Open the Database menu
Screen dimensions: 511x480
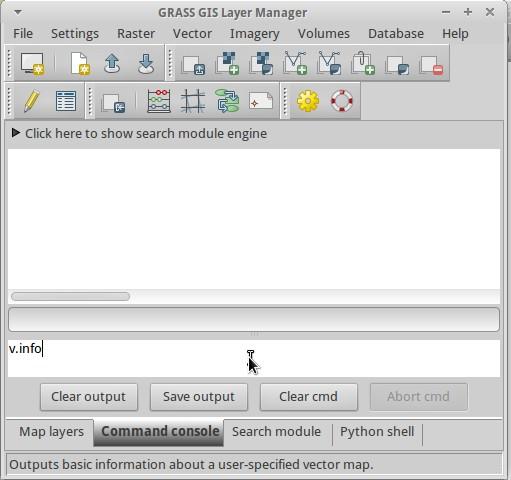396,34
